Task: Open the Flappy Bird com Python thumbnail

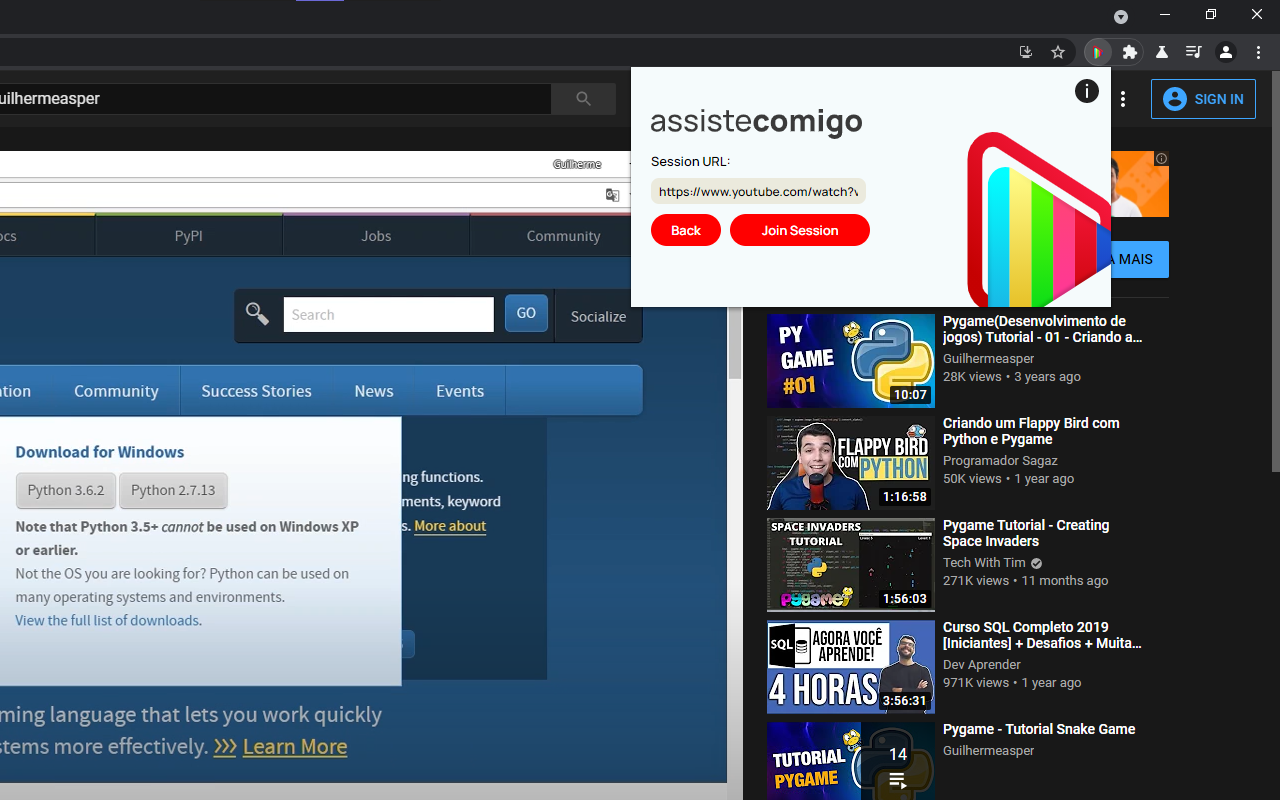Action: pos(851,463)
